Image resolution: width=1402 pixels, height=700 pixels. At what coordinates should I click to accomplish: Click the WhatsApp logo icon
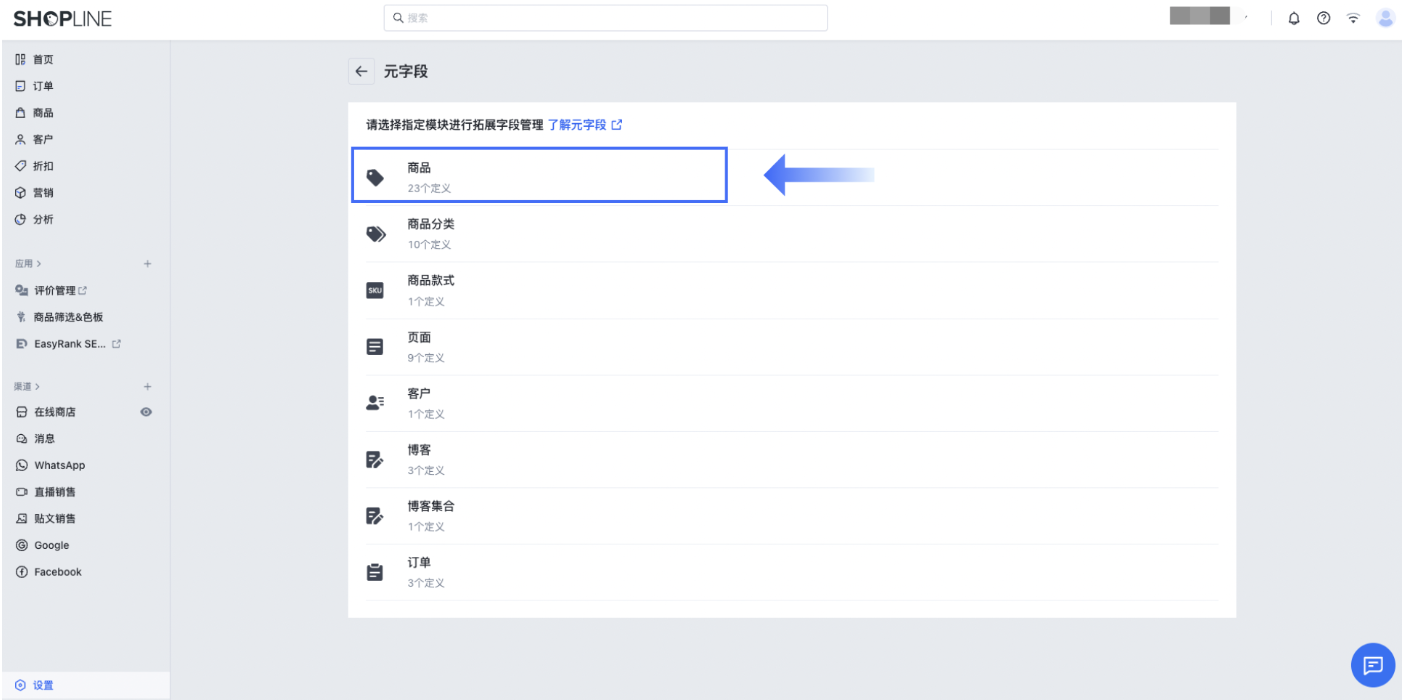(x=22, y=465)
